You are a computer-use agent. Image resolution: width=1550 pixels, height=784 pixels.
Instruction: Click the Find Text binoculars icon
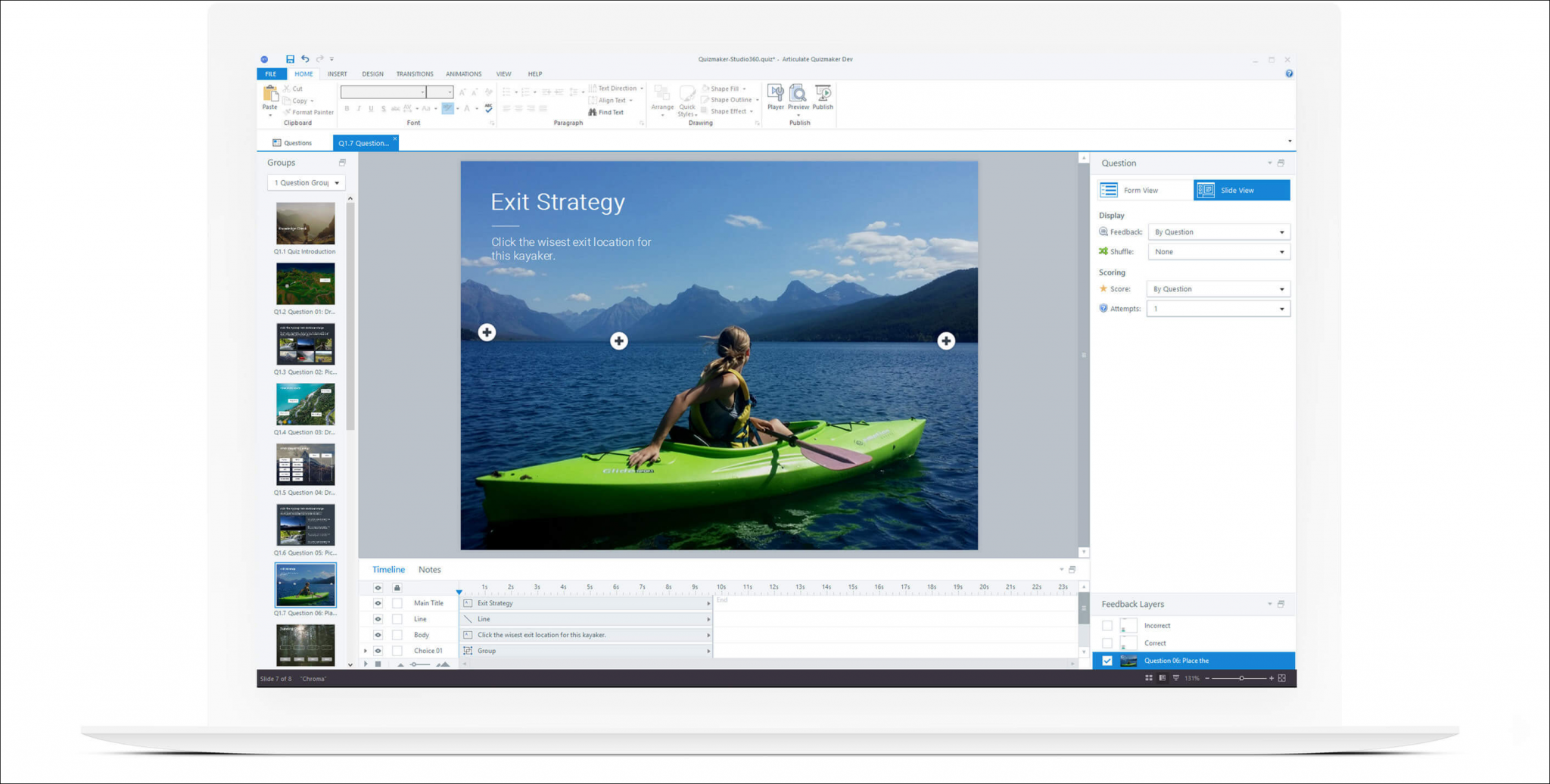[x=593, y=112]
